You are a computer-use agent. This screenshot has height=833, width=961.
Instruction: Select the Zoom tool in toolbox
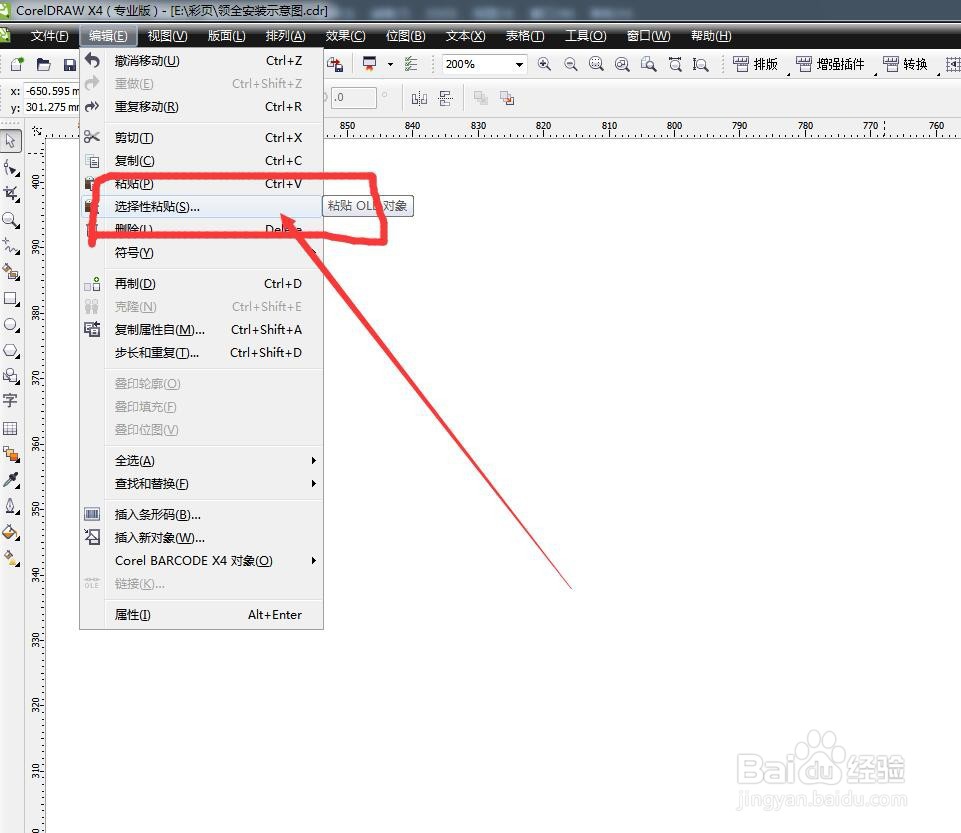[10, 220]
